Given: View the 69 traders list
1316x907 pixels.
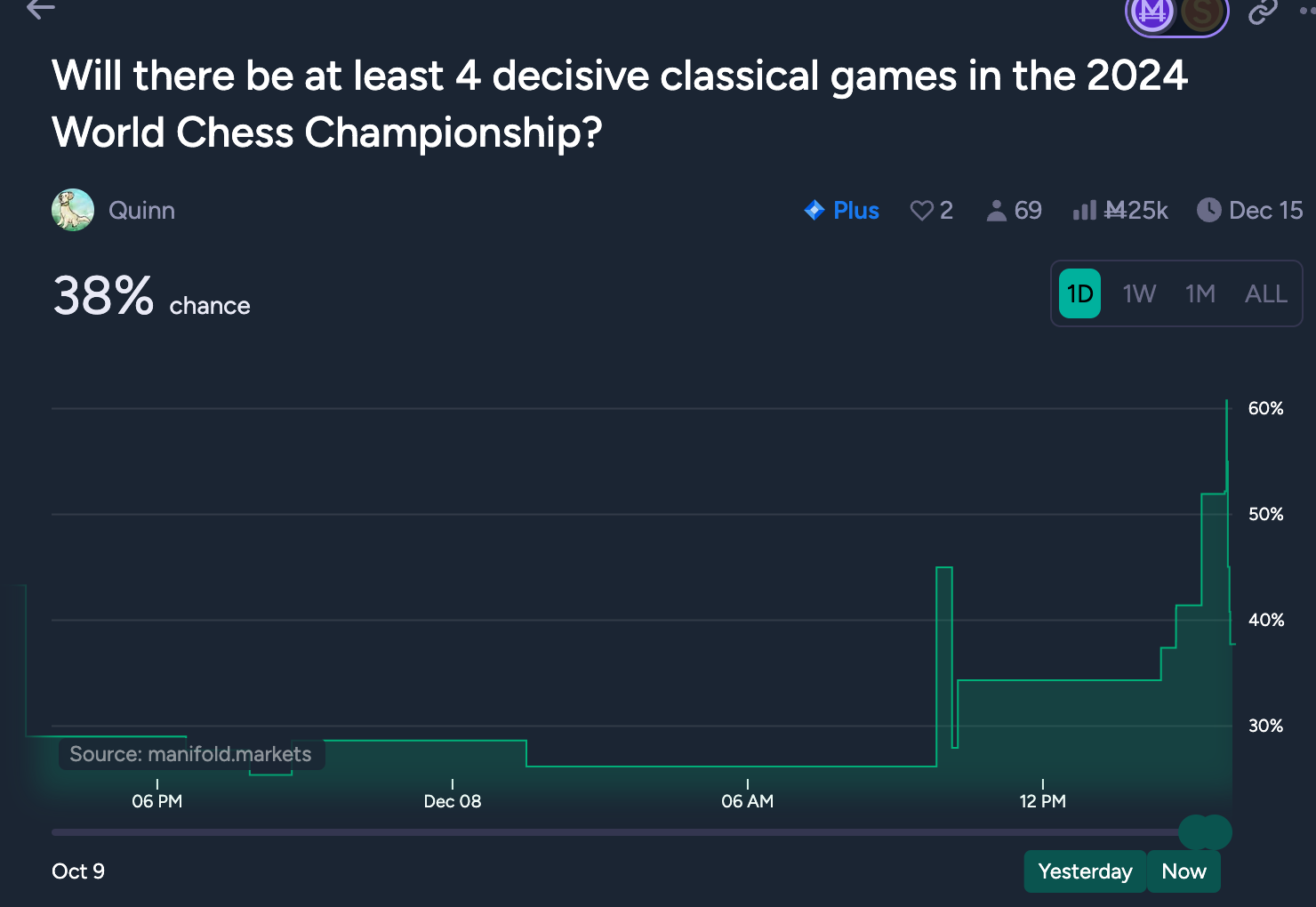Looking at the screenshot, I should click(1014, 211).
